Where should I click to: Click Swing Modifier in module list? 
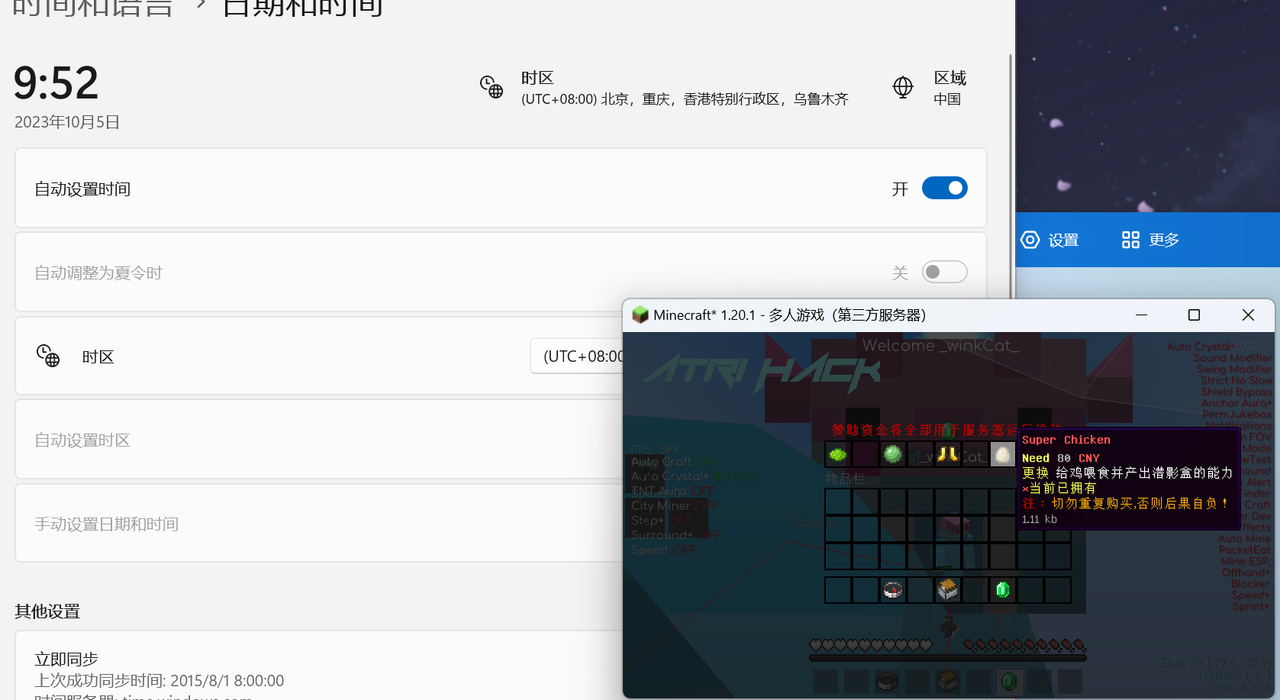(1235, 369)
